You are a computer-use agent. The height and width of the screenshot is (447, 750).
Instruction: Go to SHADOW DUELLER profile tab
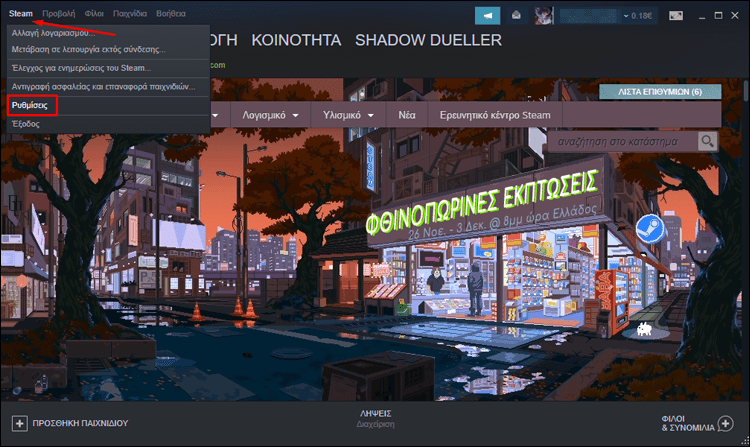pos(428,40)
